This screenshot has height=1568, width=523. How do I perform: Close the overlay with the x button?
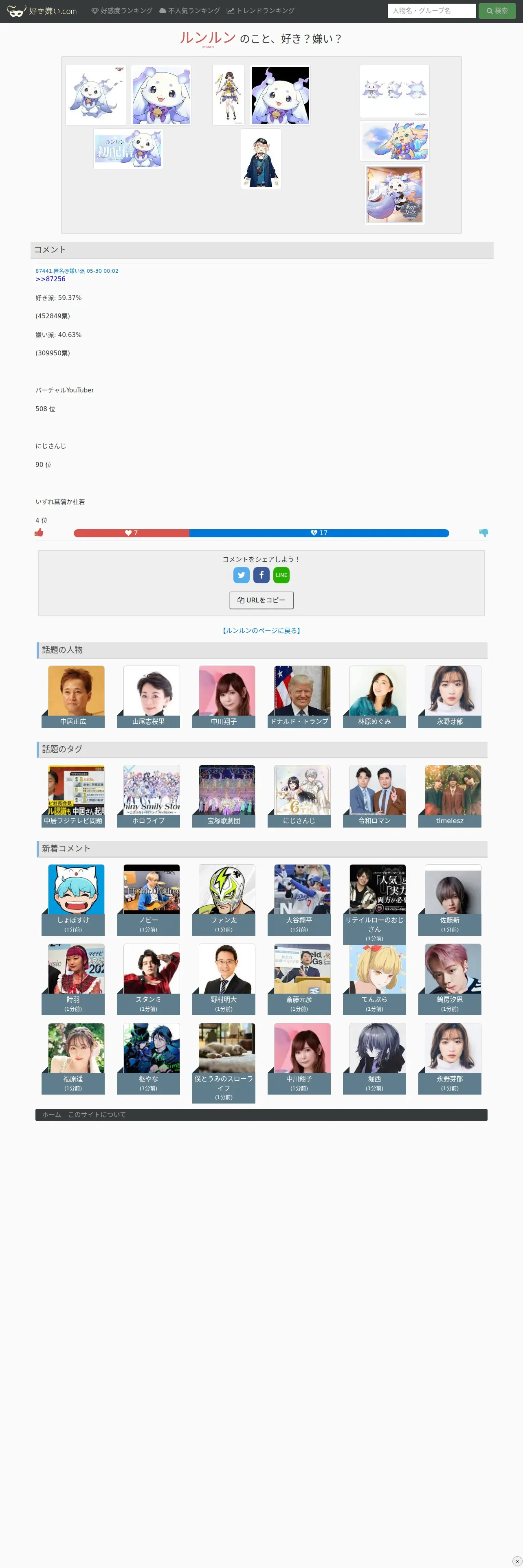click(517, 1561)
